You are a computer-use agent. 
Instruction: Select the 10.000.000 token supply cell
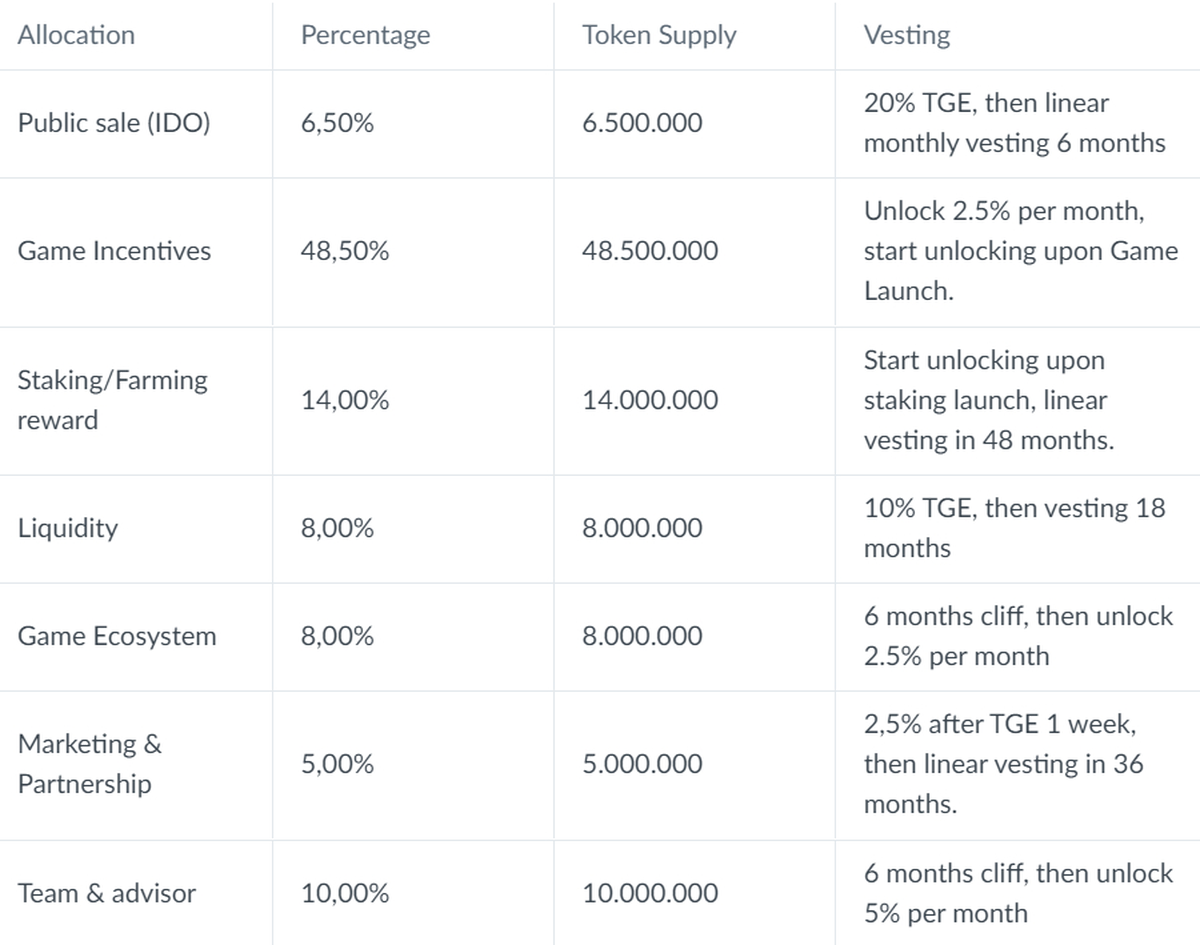pos(650,893)
